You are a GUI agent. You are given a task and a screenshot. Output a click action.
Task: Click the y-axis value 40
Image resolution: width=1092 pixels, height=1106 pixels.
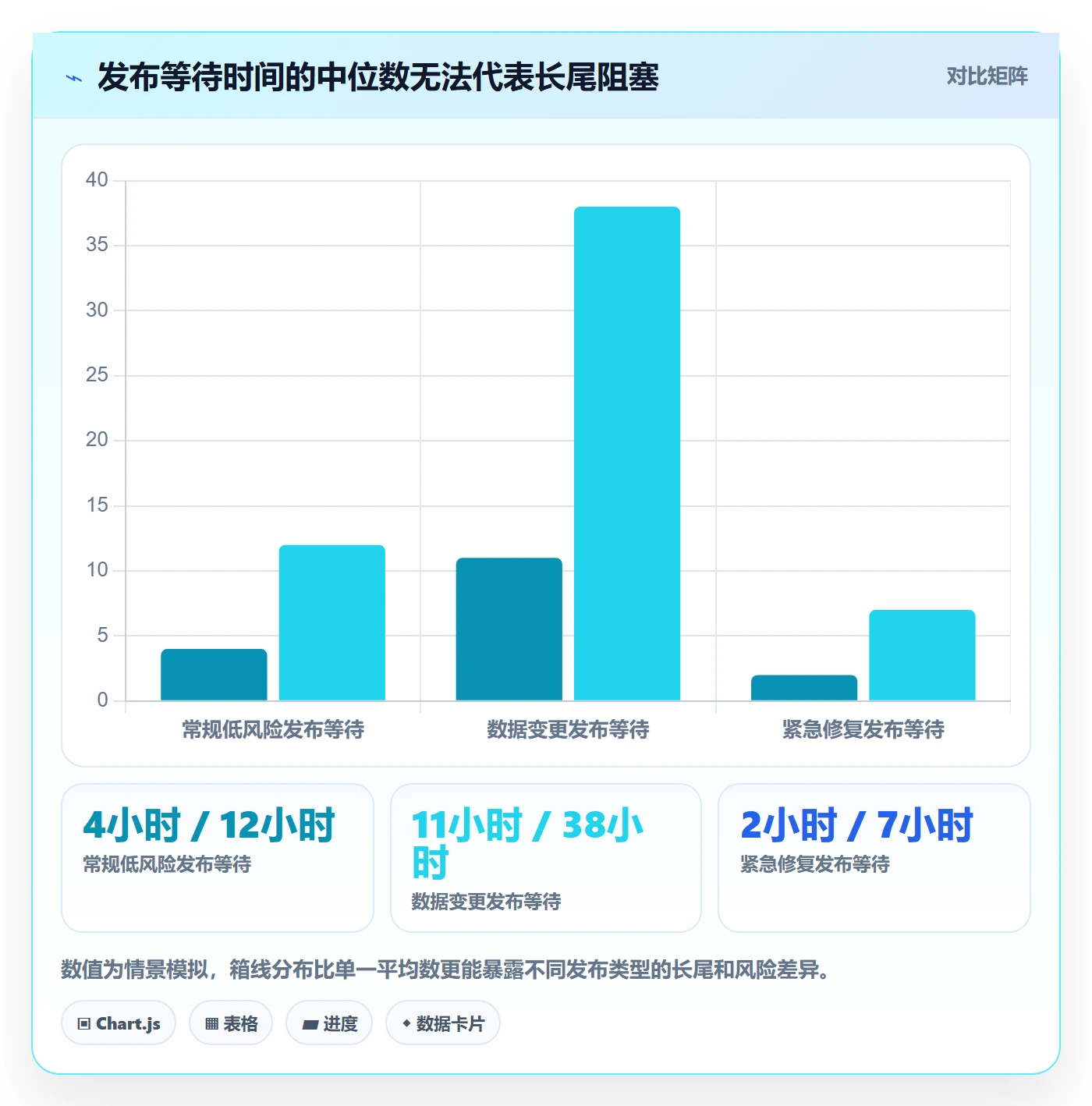click(97, 180)
